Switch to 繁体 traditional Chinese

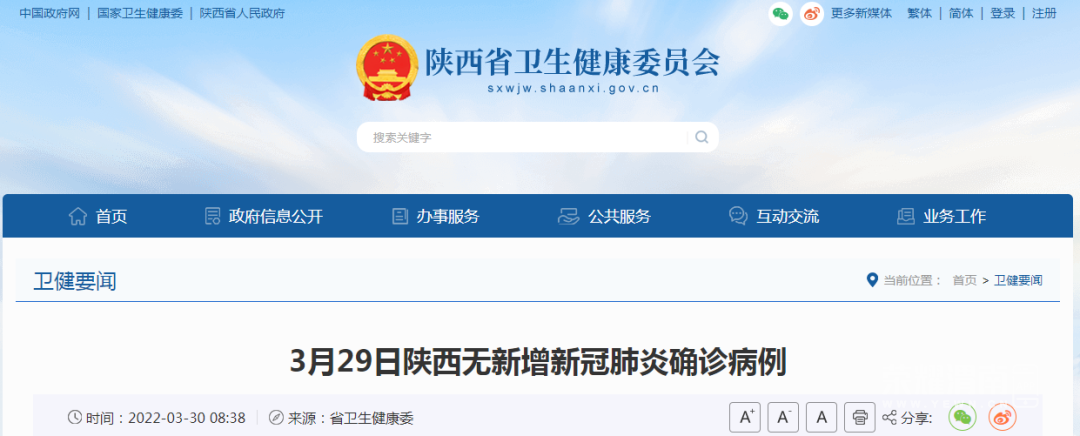919,13
